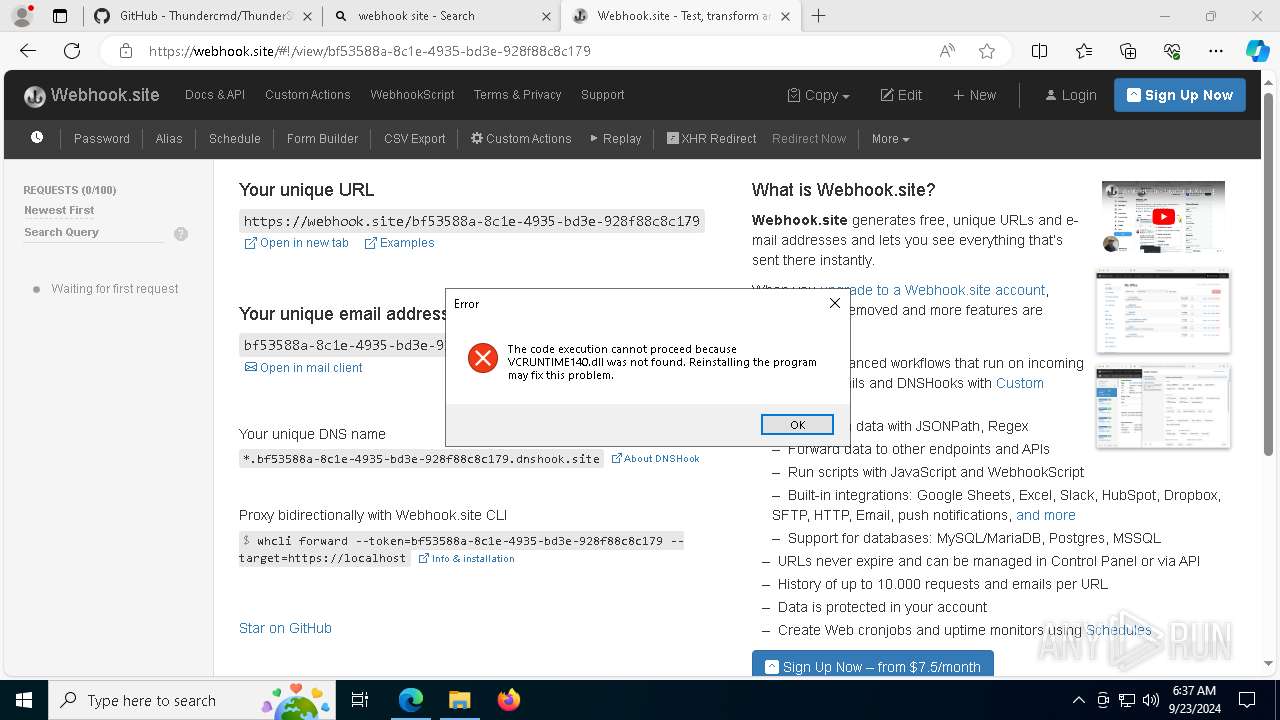Go back in browser
This screenshot has width=1280, height=720.
[28, 51]
